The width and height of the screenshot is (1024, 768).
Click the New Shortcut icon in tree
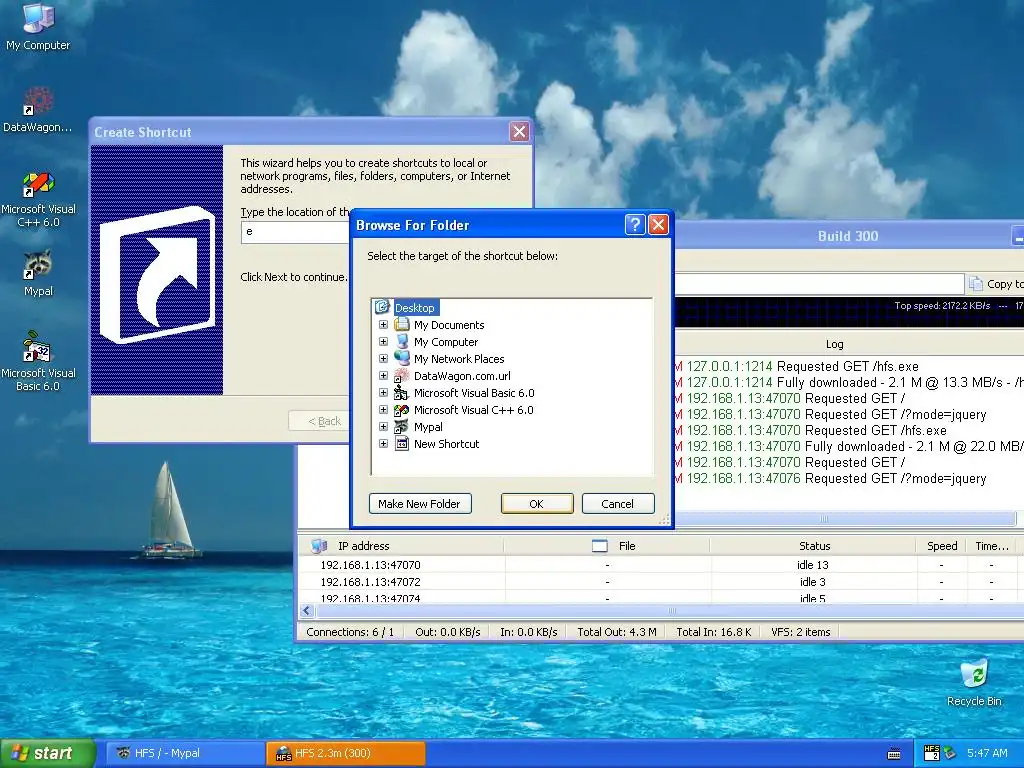[402, 443]
